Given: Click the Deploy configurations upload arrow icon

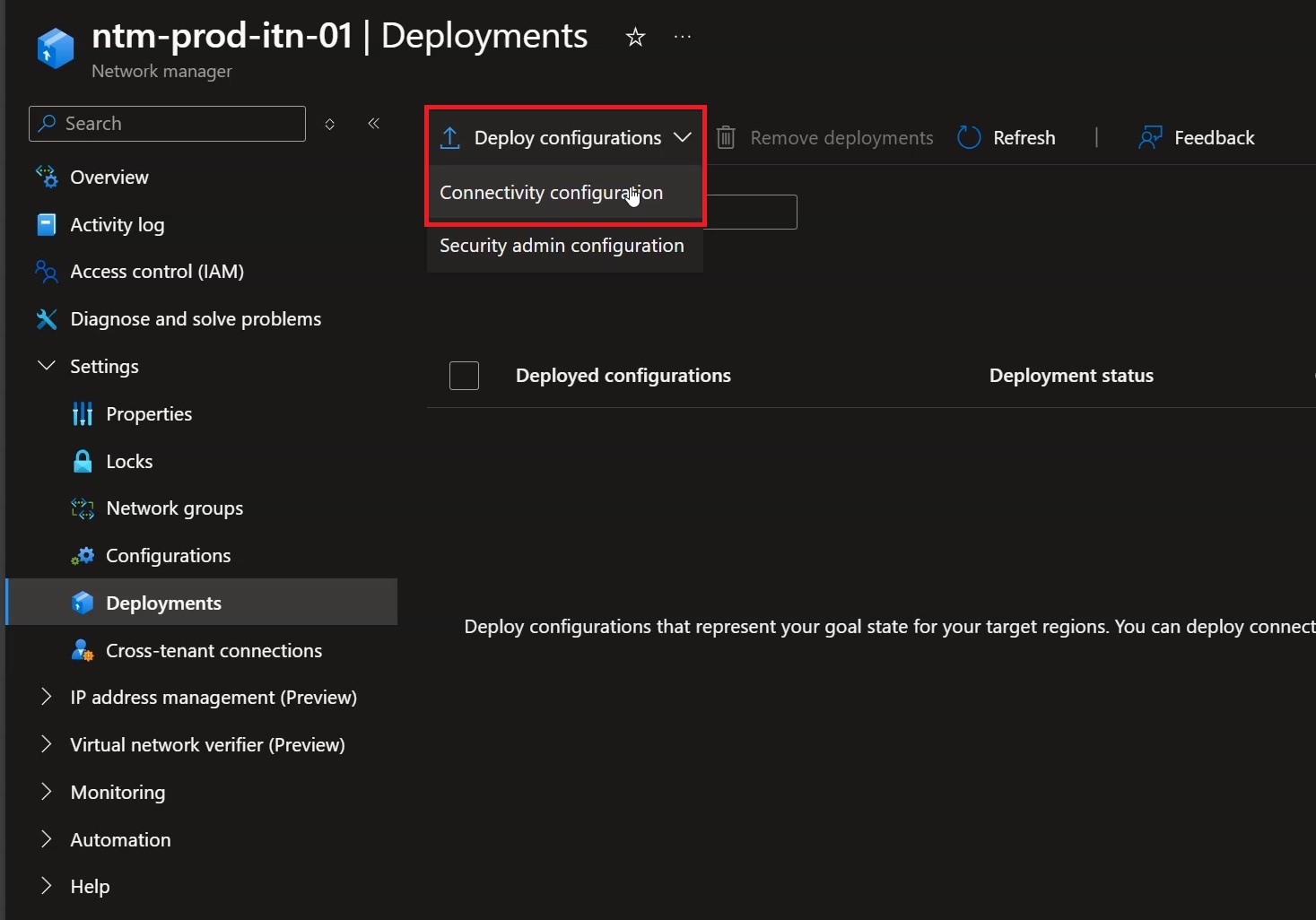Looking at the screenshot, I should point(450,137).
